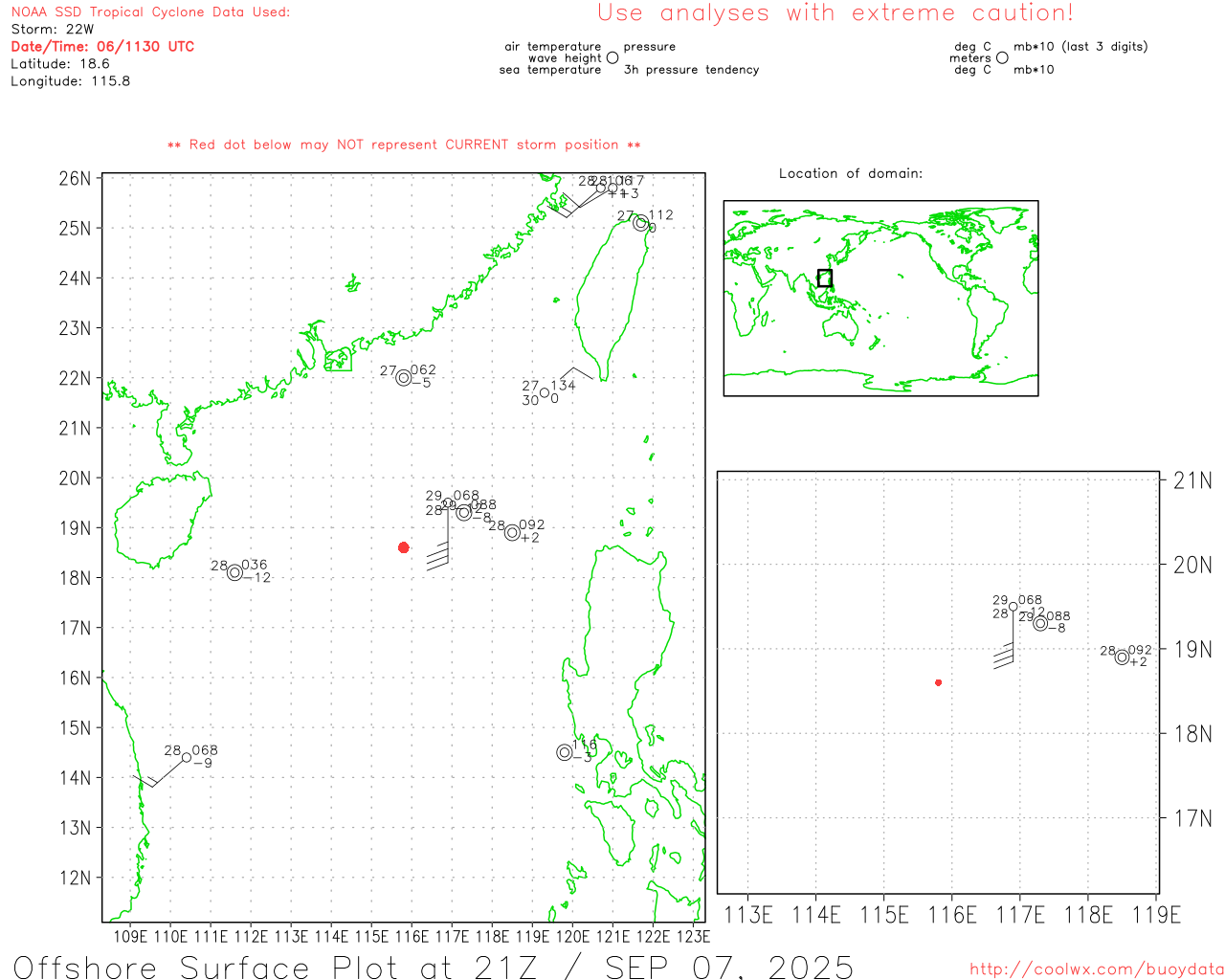Click the 'Longitude: 115.8' value
This screenshot has height=980, width=1225.
click(x=71, y=81)
